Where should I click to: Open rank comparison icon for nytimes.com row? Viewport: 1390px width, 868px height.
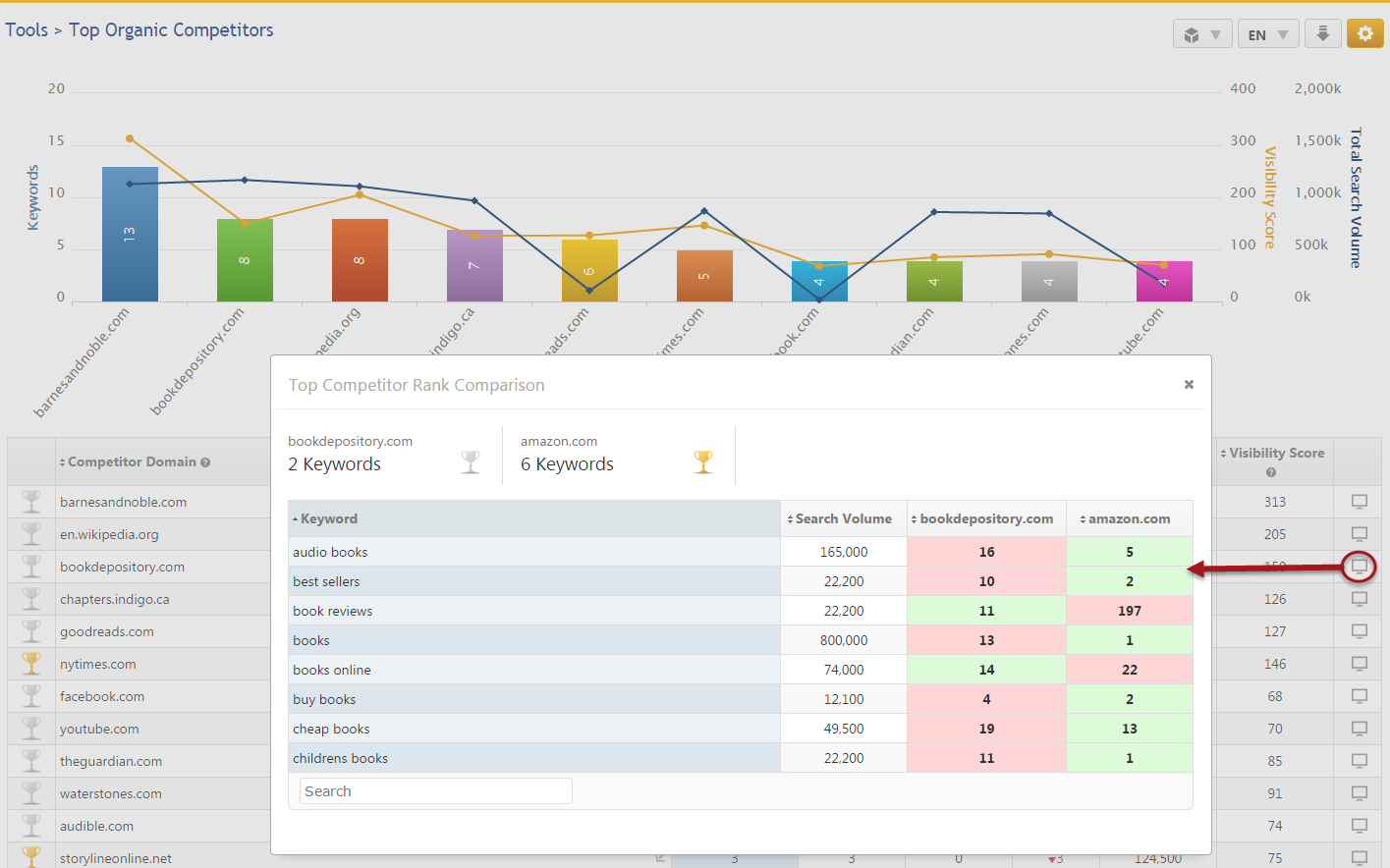coord(1359,664)
